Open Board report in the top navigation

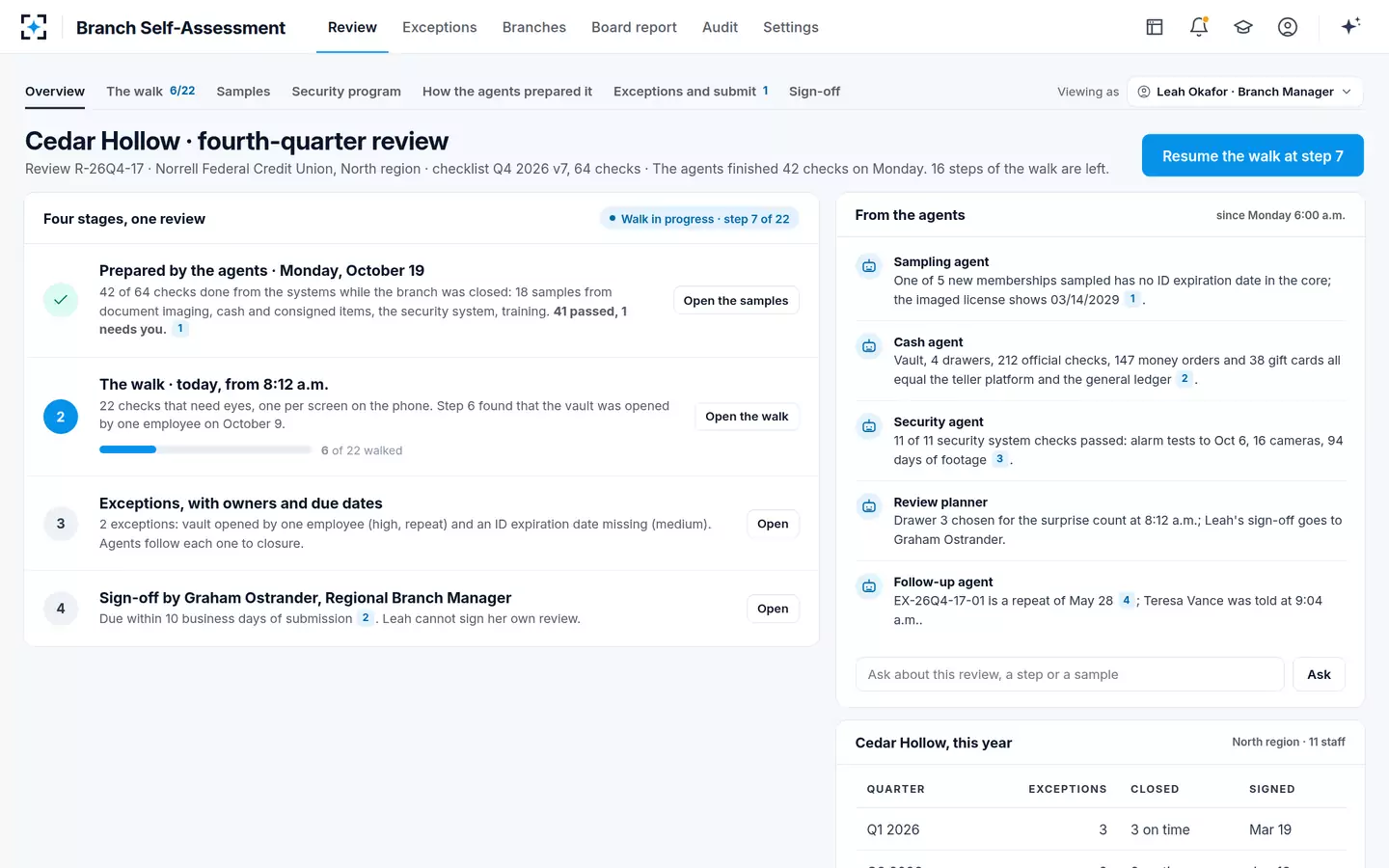point(634,27)
